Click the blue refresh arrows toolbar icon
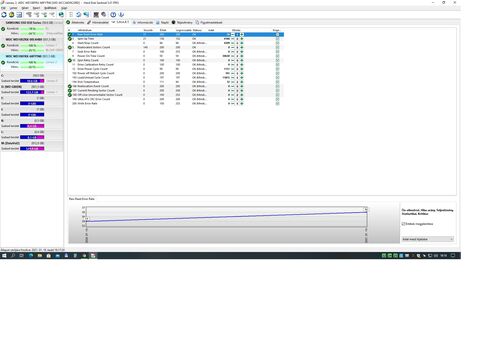Image resolution: width=480 pixels, height=360 pixels. click(x=4, y=15)
